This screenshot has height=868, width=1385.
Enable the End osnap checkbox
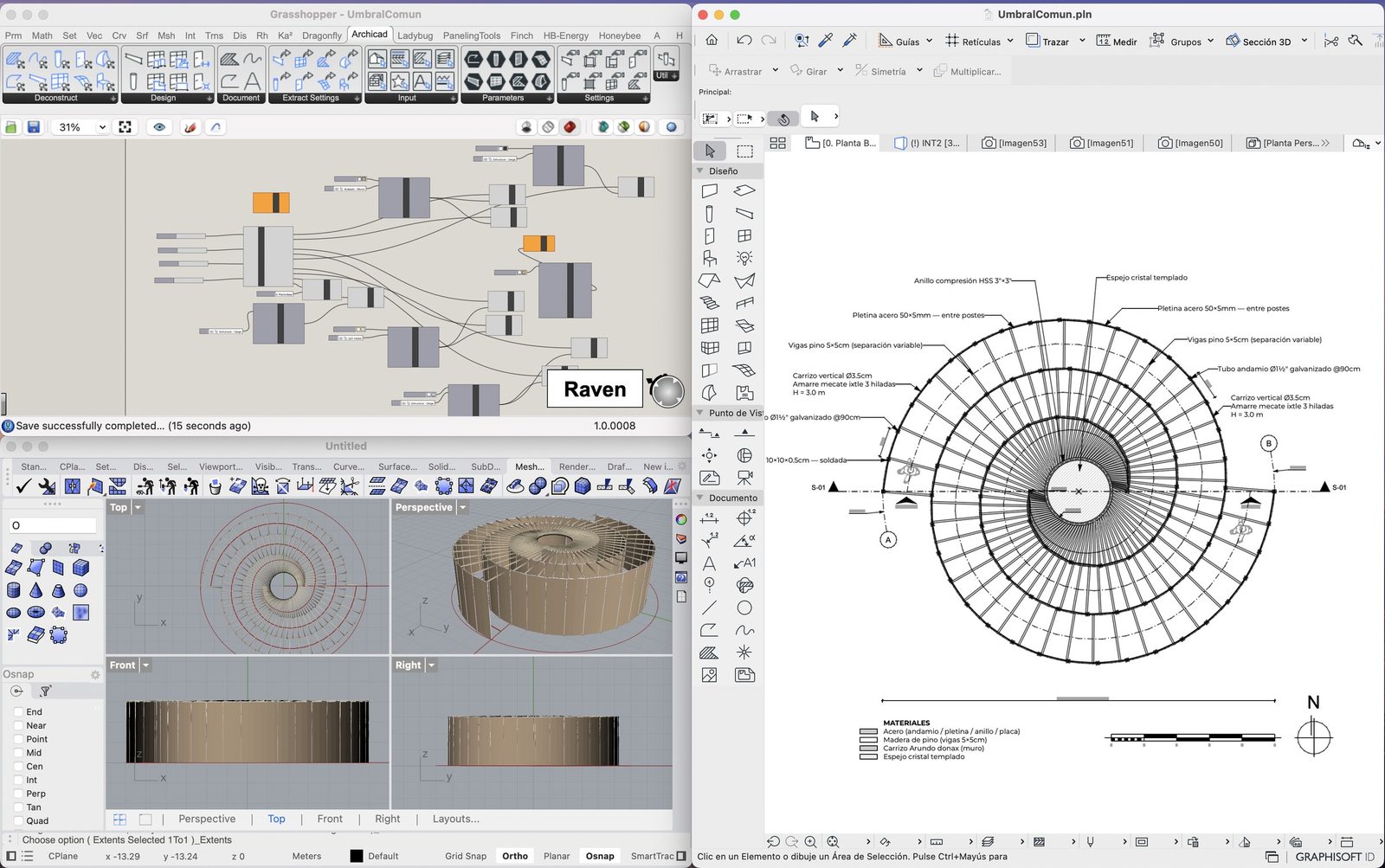click(18, 712)
